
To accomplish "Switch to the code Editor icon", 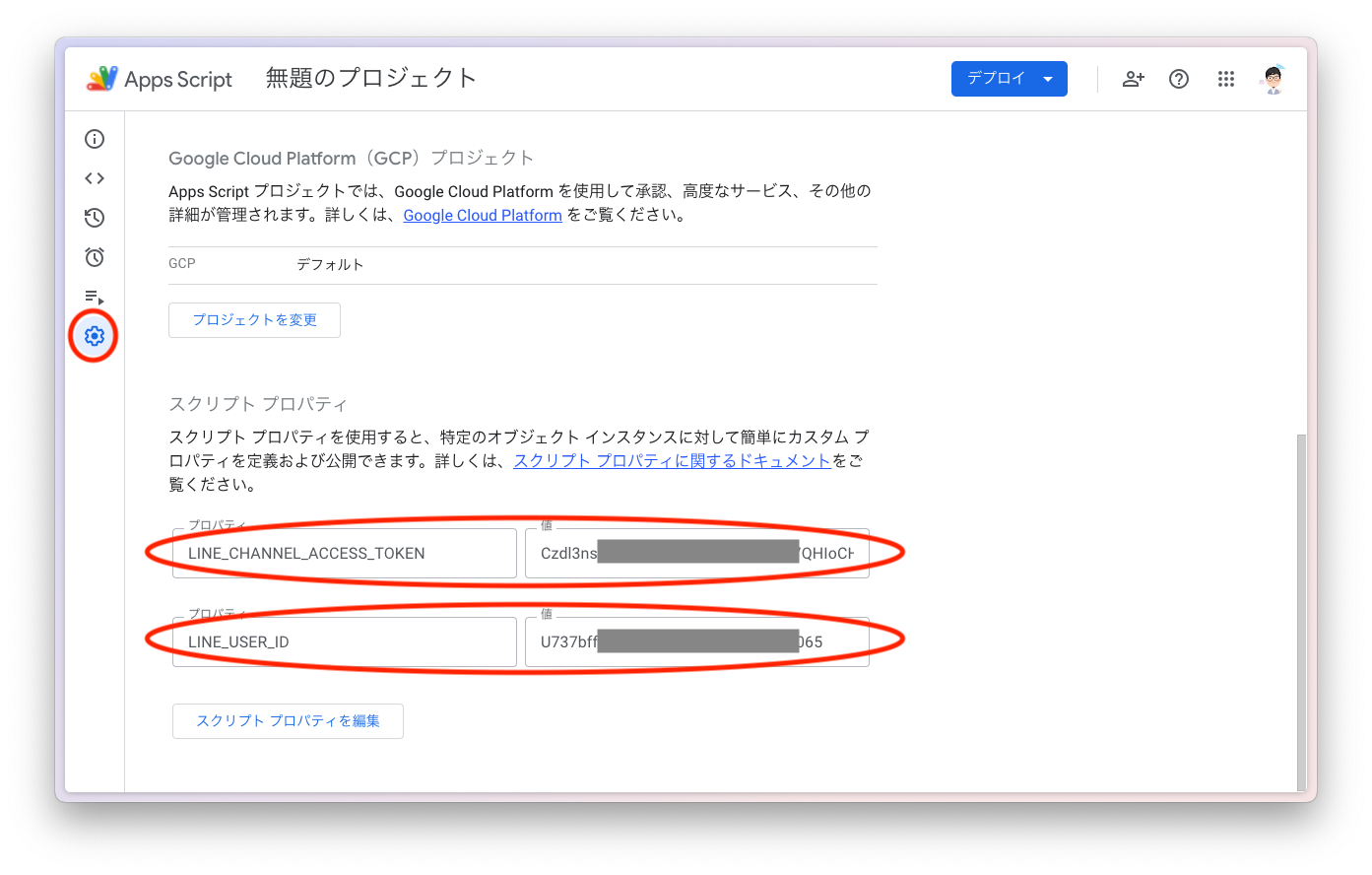I will point(94,178).
